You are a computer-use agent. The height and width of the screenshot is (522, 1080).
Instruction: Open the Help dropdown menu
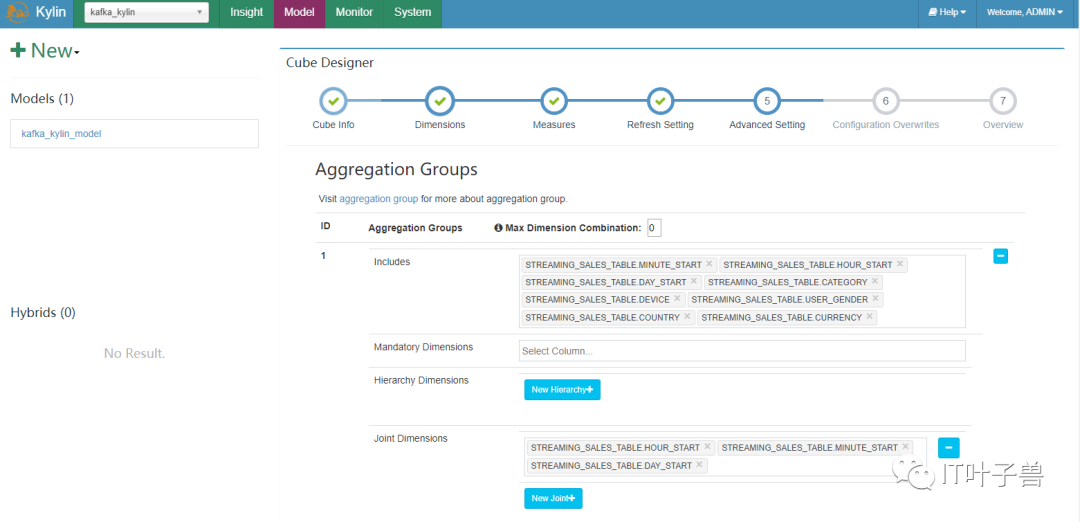(x=947, y=12)
